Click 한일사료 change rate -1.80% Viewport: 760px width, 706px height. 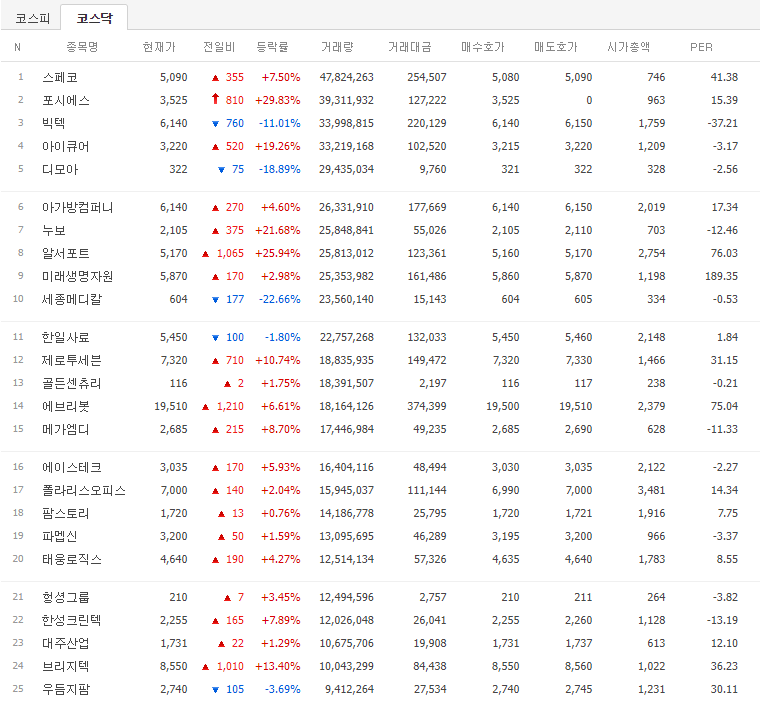(x=283, y=337)
